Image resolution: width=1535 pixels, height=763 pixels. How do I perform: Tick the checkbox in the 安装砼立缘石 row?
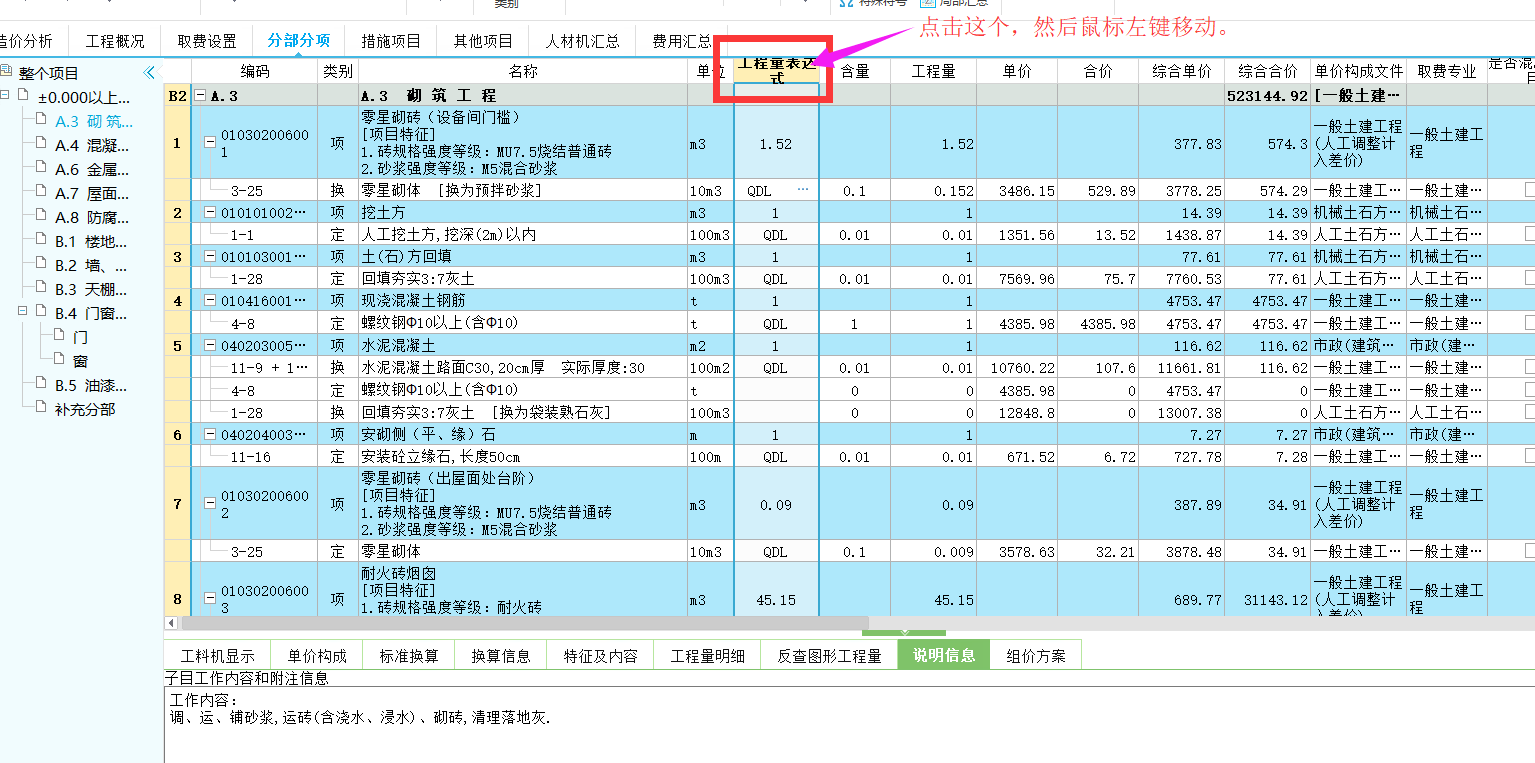coord(1529,456)
